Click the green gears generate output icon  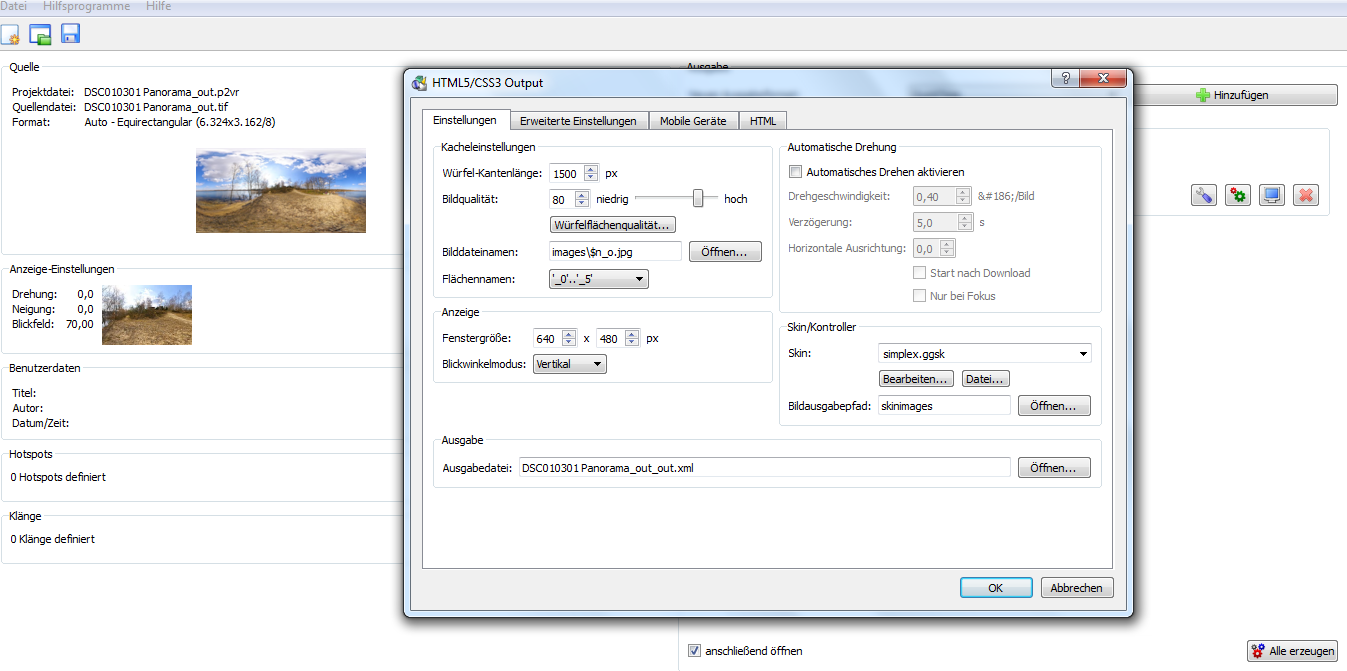[x=1238, y=195]
